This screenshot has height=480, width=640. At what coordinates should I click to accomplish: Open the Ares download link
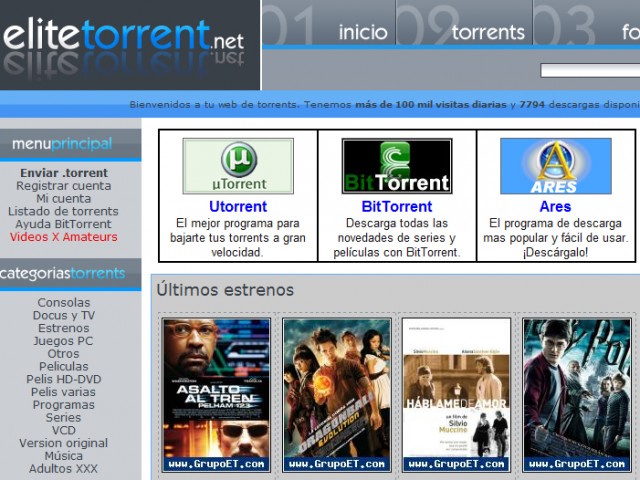556,207
